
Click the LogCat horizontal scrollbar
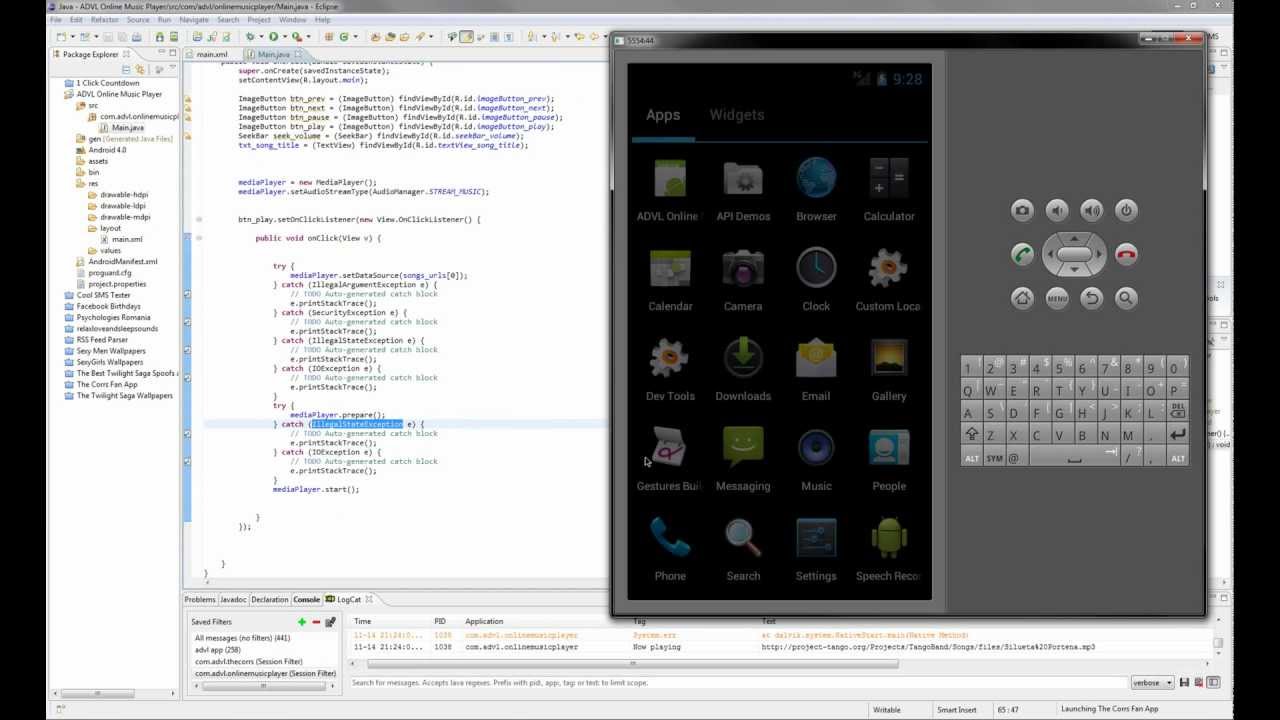tap(632, 664)
